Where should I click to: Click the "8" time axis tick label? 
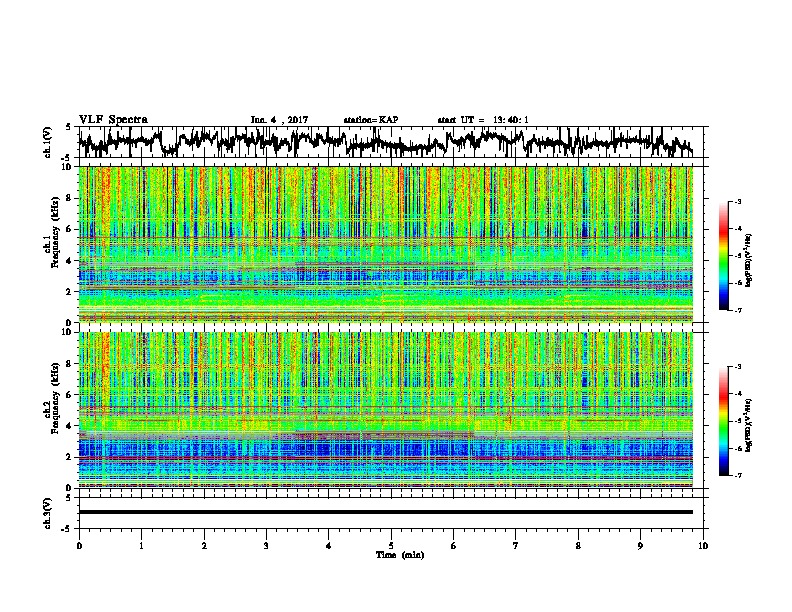(578, 546)
